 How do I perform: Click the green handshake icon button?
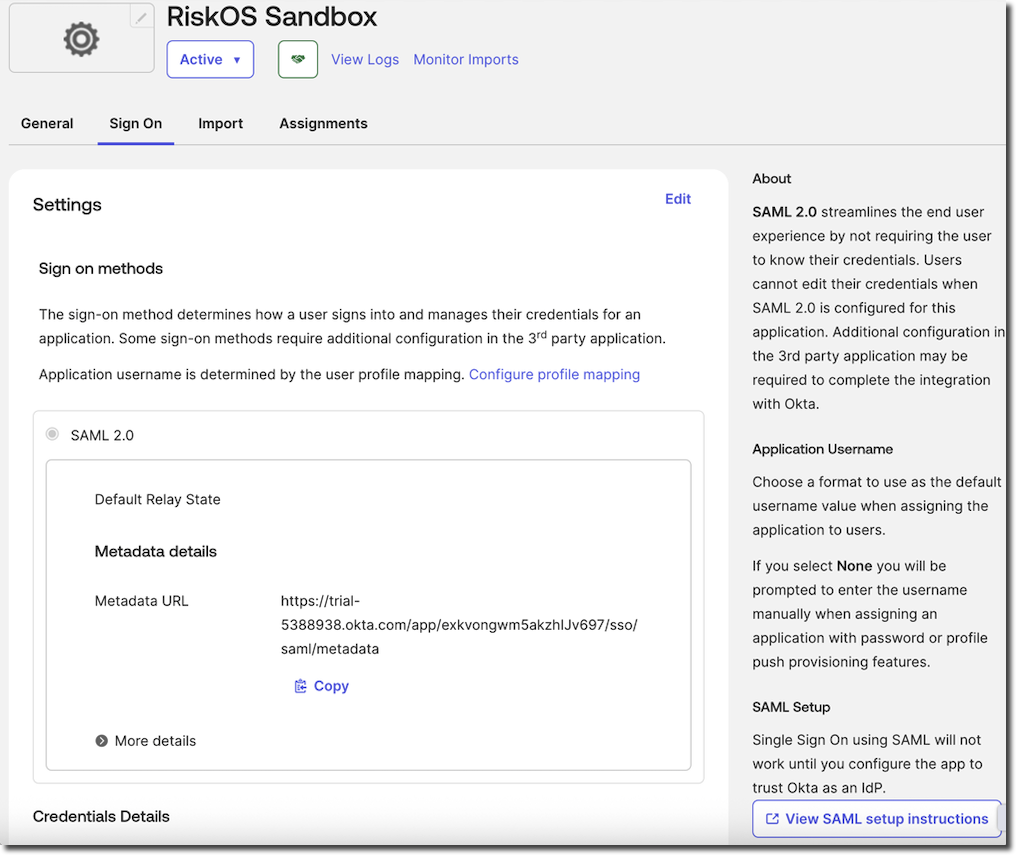297,59
